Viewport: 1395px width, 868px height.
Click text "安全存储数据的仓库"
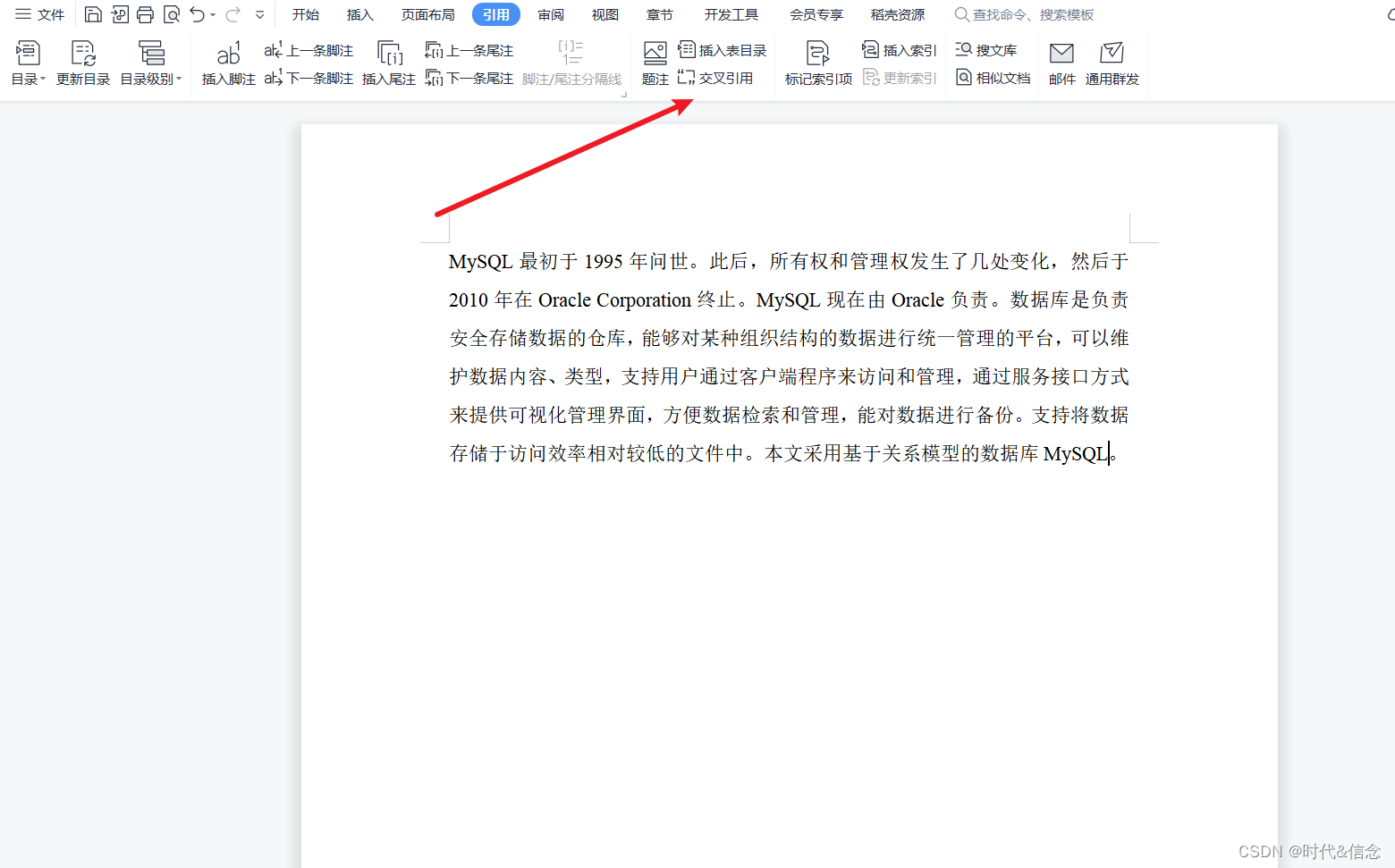click(x=537, y=338)
